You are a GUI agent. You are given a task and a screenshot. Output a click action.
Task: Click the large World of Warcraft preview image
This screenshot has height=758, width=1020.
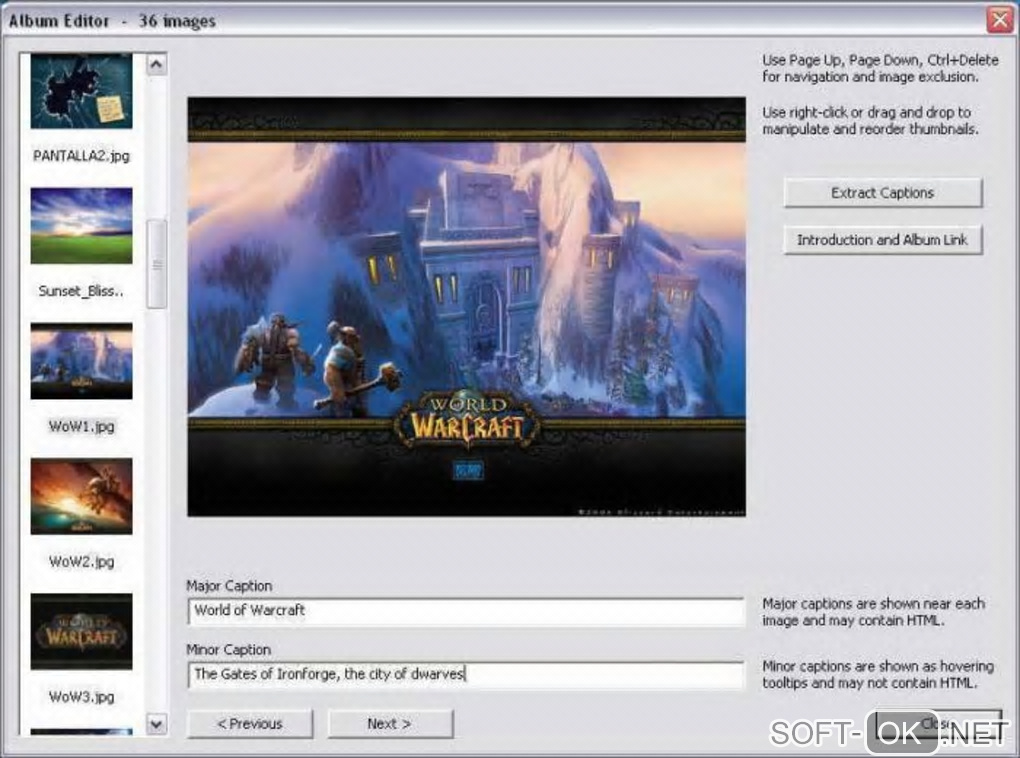click(466, 307)
